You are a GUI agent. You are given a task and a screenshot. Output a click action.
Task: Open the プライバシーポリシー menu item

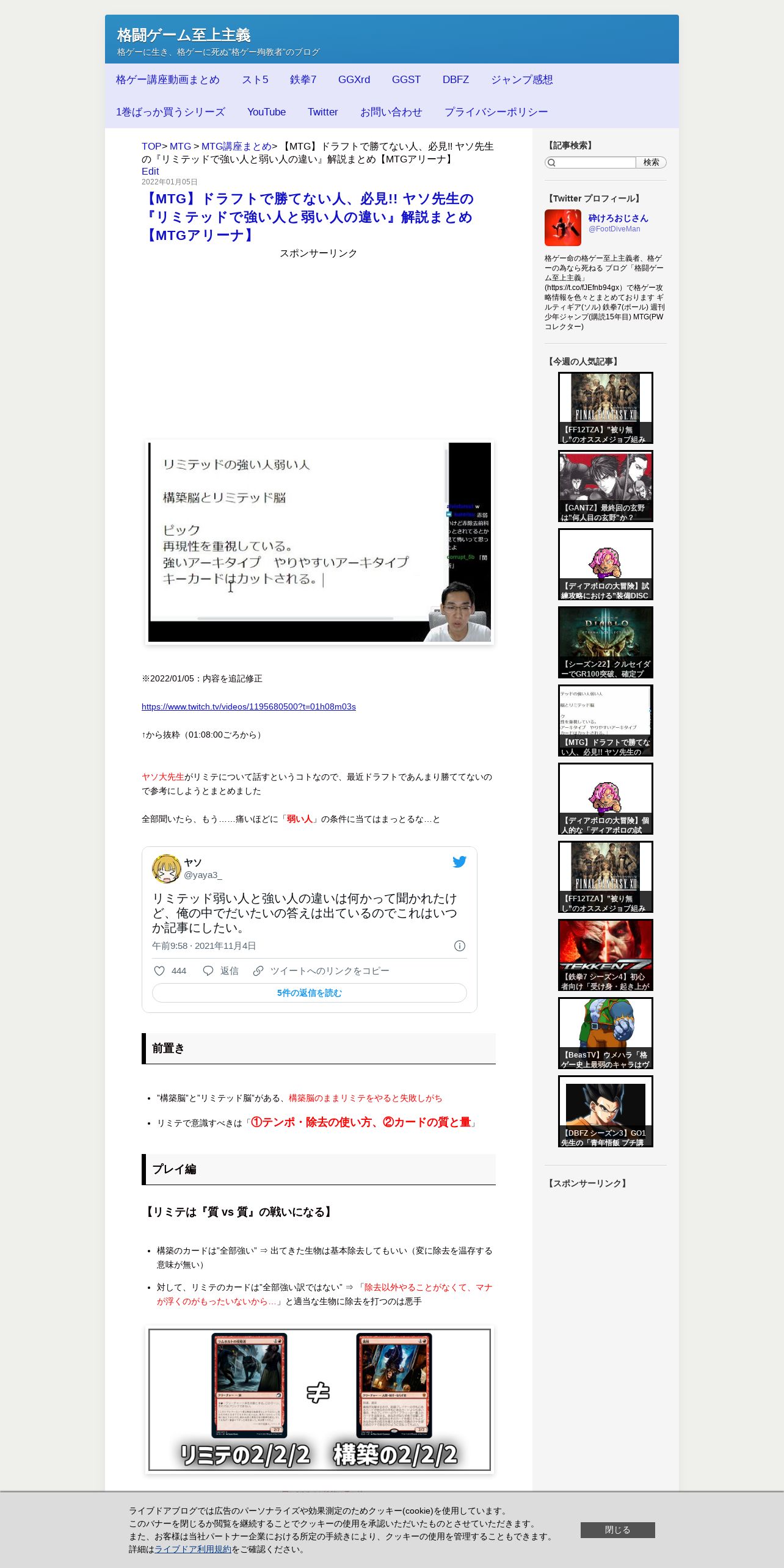click(496, 112)
